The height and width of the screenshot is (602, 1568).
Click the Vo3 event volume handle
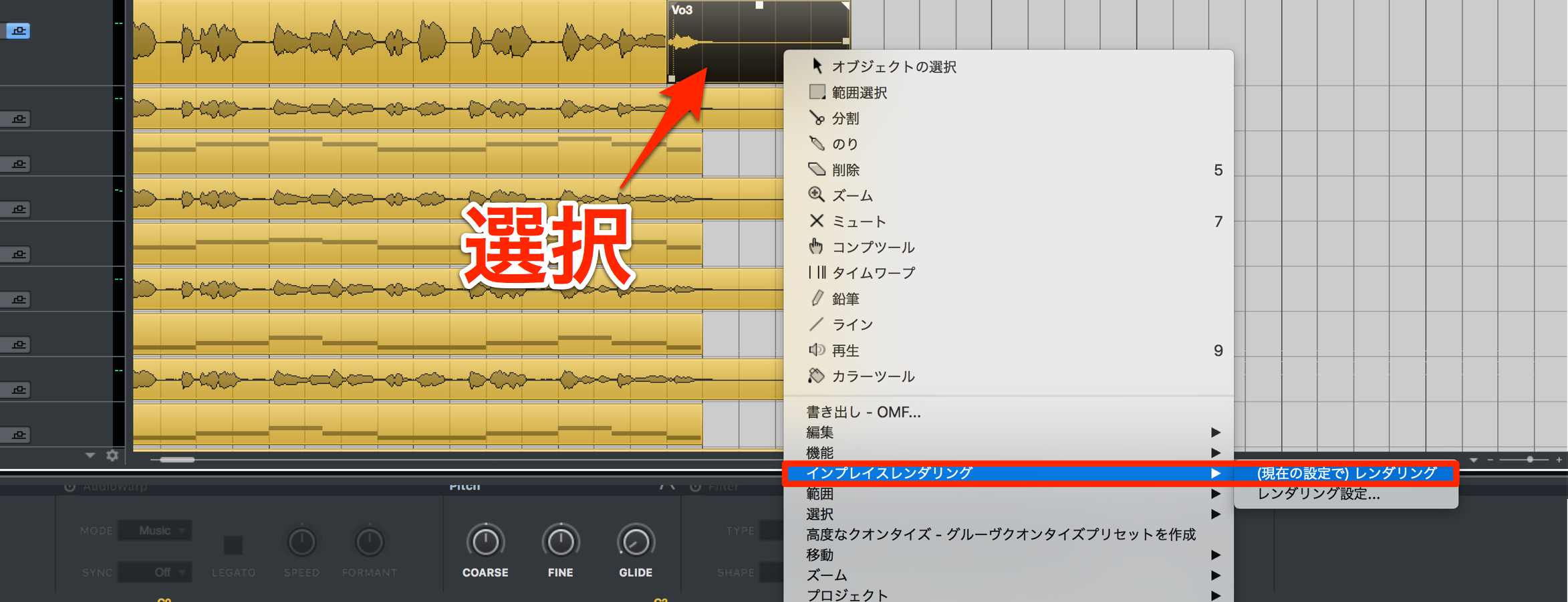[x=759, y=5]
